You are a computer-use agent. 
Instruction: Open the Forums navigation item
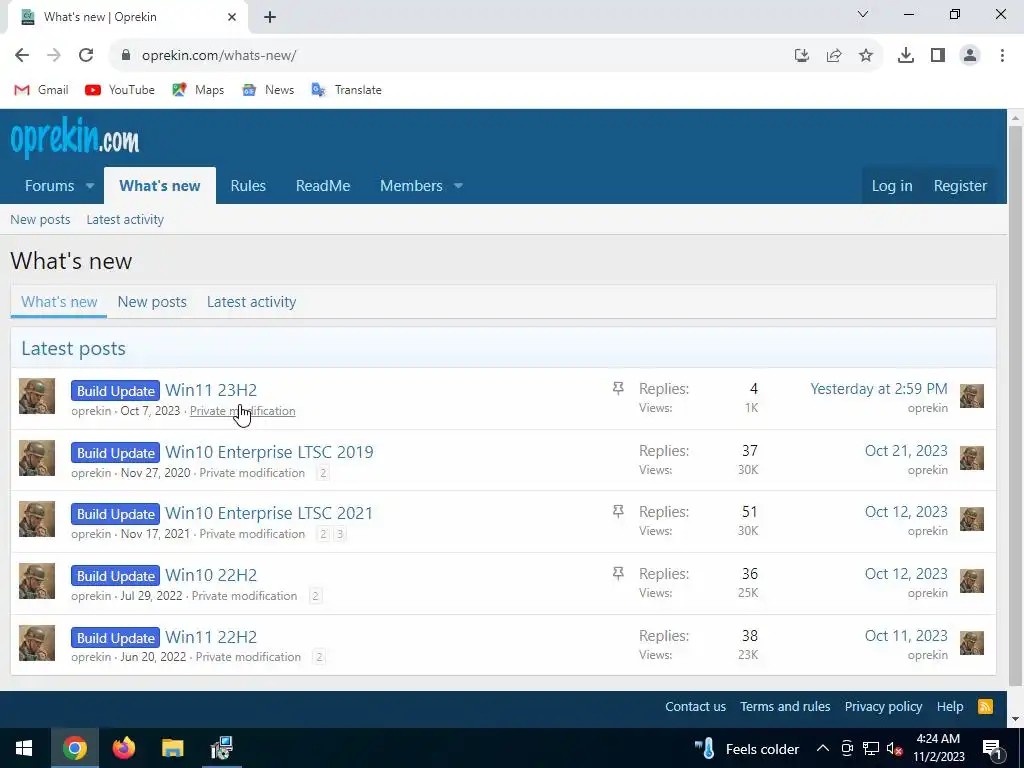50,186
